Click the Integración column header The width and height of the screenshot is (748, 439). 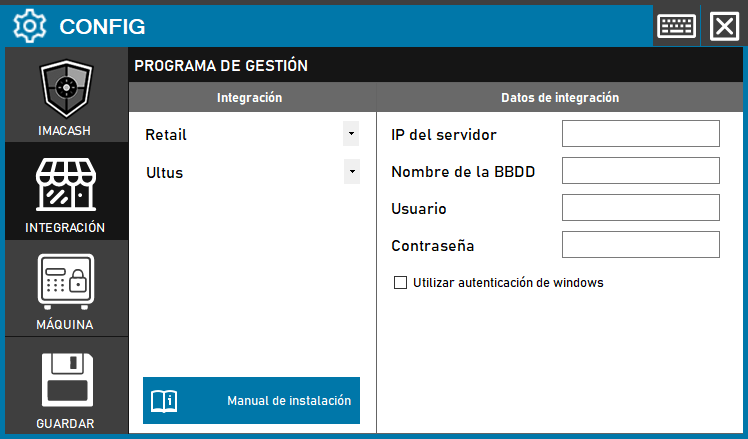coord(250,98)
